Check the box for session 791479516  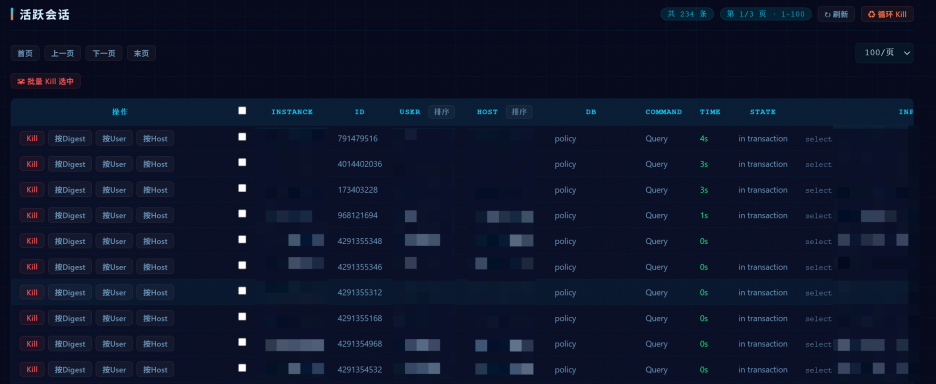[x=242, y=137]
